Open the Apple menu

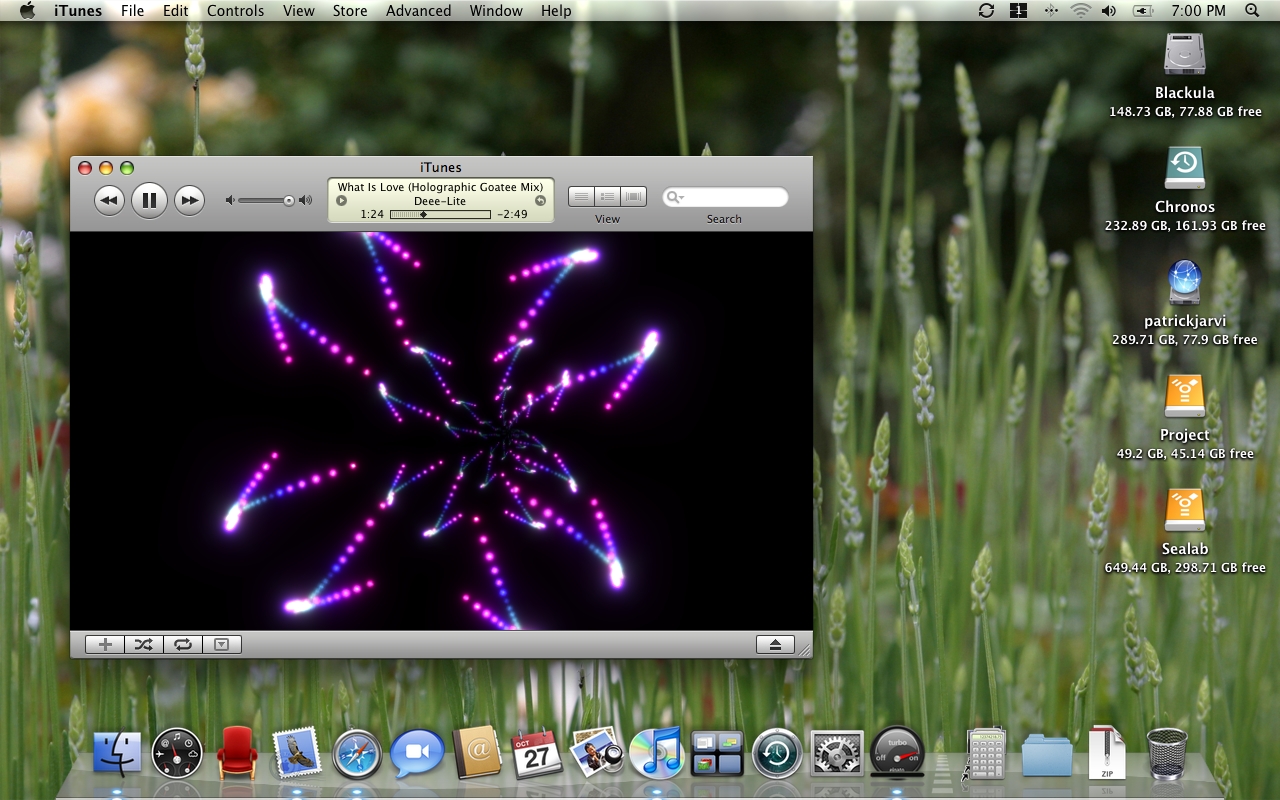(27, 11)
